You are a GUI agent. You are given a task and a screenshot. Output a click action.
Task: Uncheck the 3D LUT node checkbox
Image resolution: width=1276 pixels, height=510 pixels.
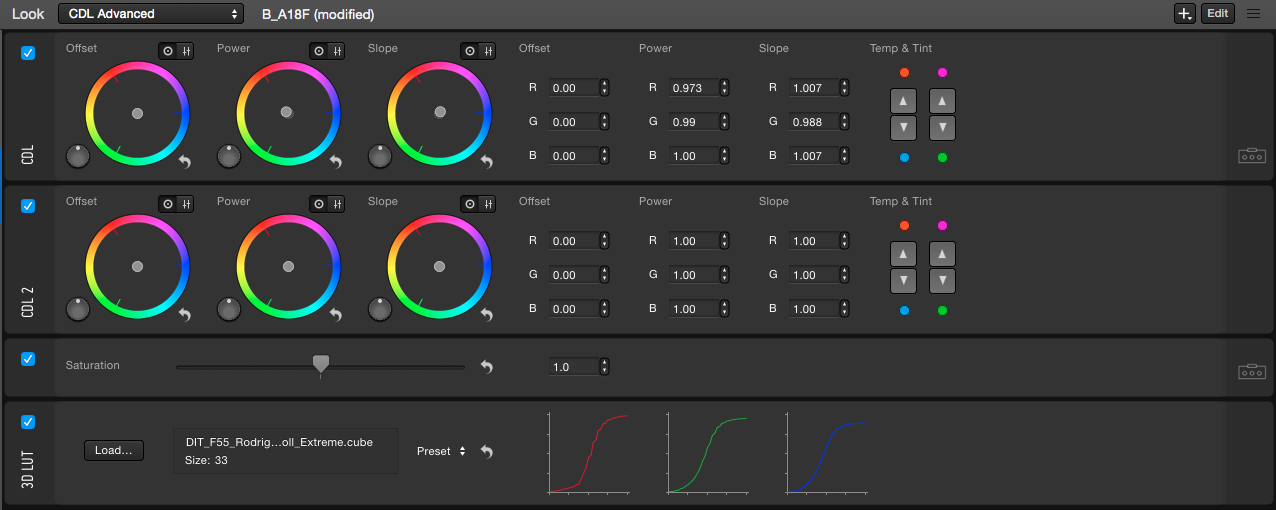(x=28, y=423)
